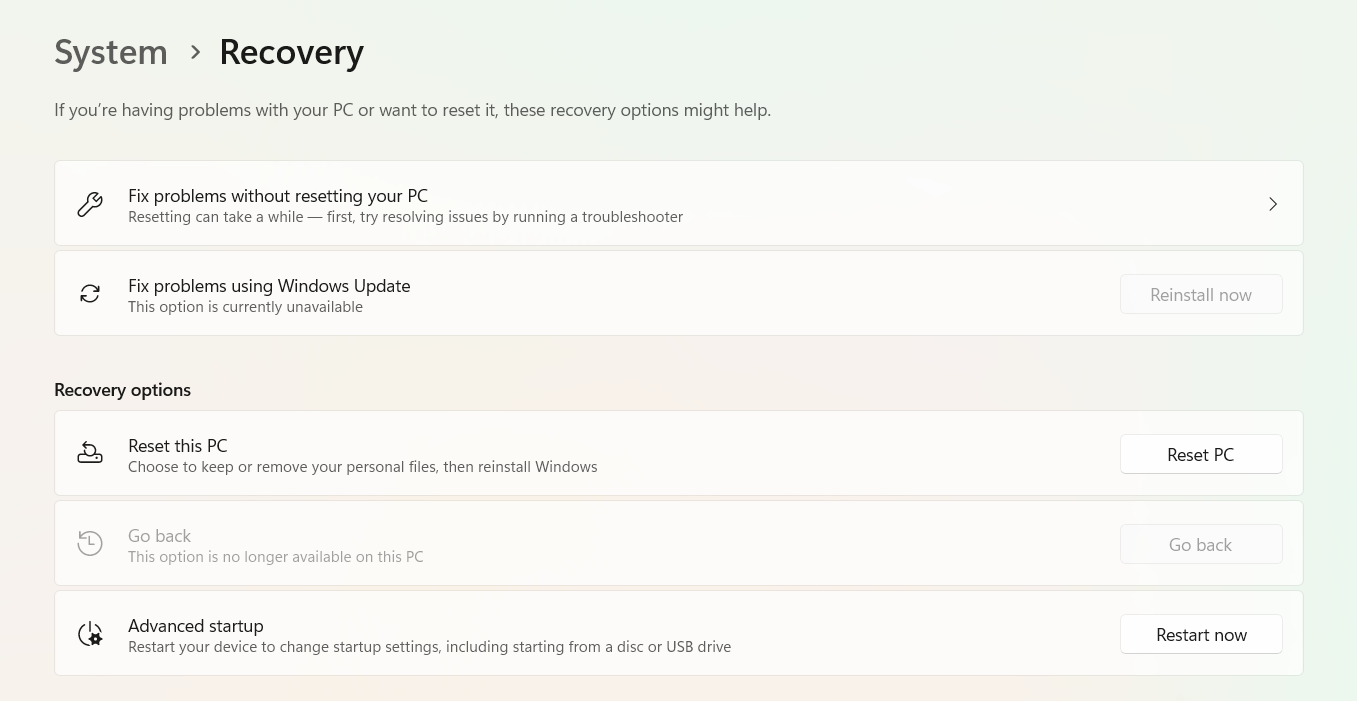The height and width of the screenshot is (701, 1357).
Task: Click the Advanced startup power gear icon
Action: [x=90, y=634]
